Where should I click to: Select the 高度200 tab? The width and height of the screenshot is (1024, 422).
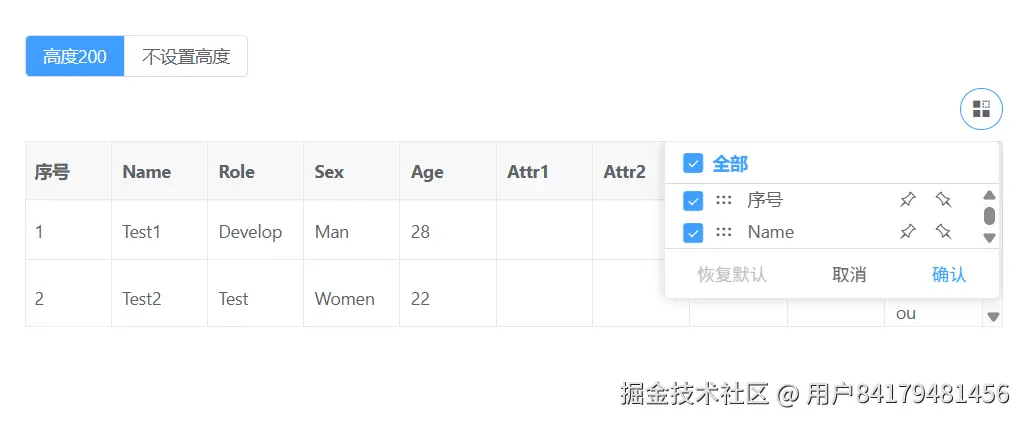point(75,56)
